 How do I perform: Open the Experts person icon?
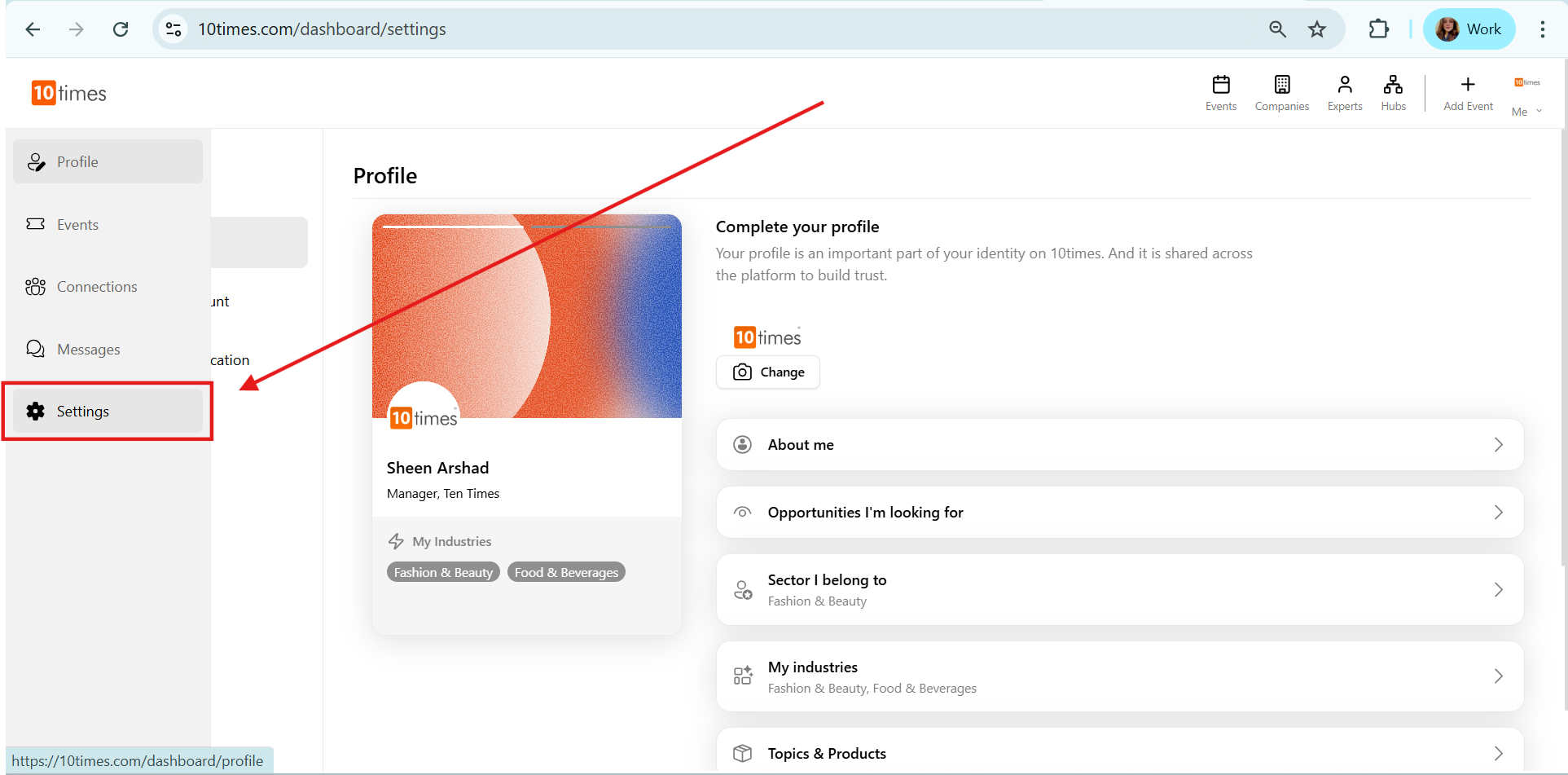pyautogui.click(x=1344, y=86)
